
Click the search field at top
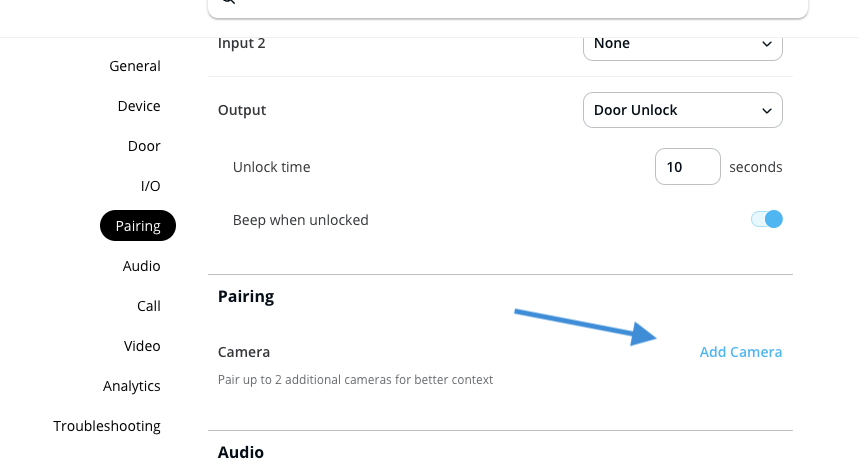click(x=507, y=6)
